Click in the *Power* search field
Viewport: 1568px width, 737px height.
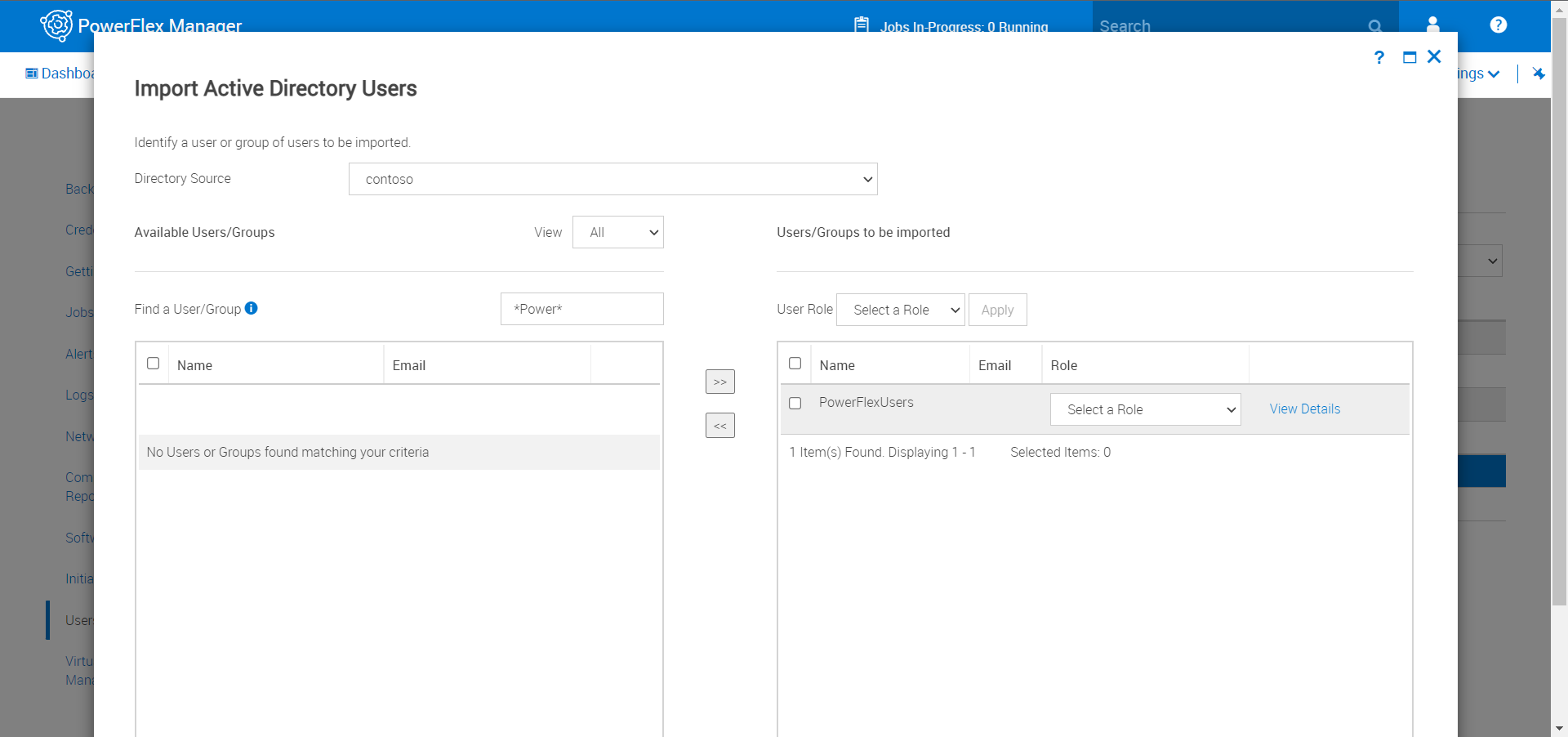[x=581, y=309]
